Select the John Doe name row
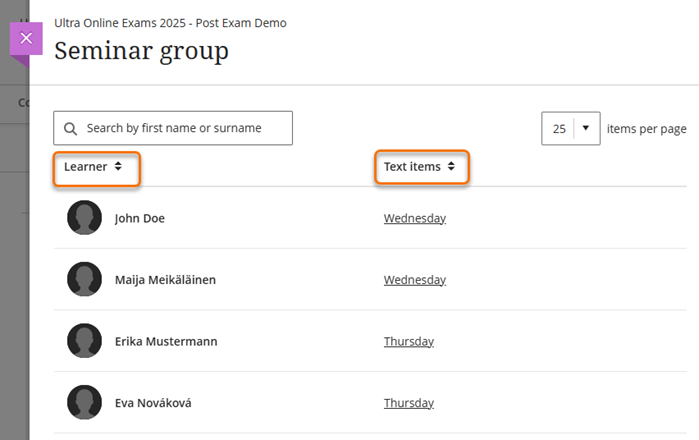Screen dimensions: 699x440 click(x=139, y=218)
